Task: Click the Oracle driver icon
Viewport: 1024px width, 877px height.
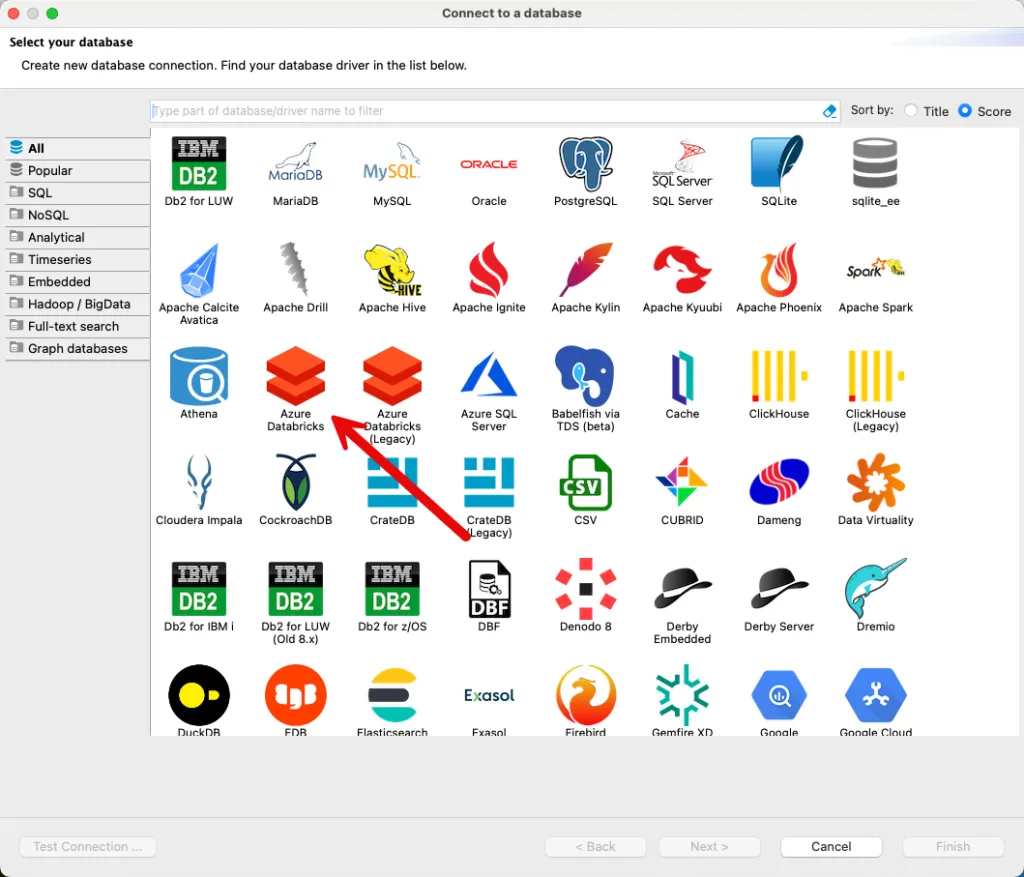Action: pos(489,165)
